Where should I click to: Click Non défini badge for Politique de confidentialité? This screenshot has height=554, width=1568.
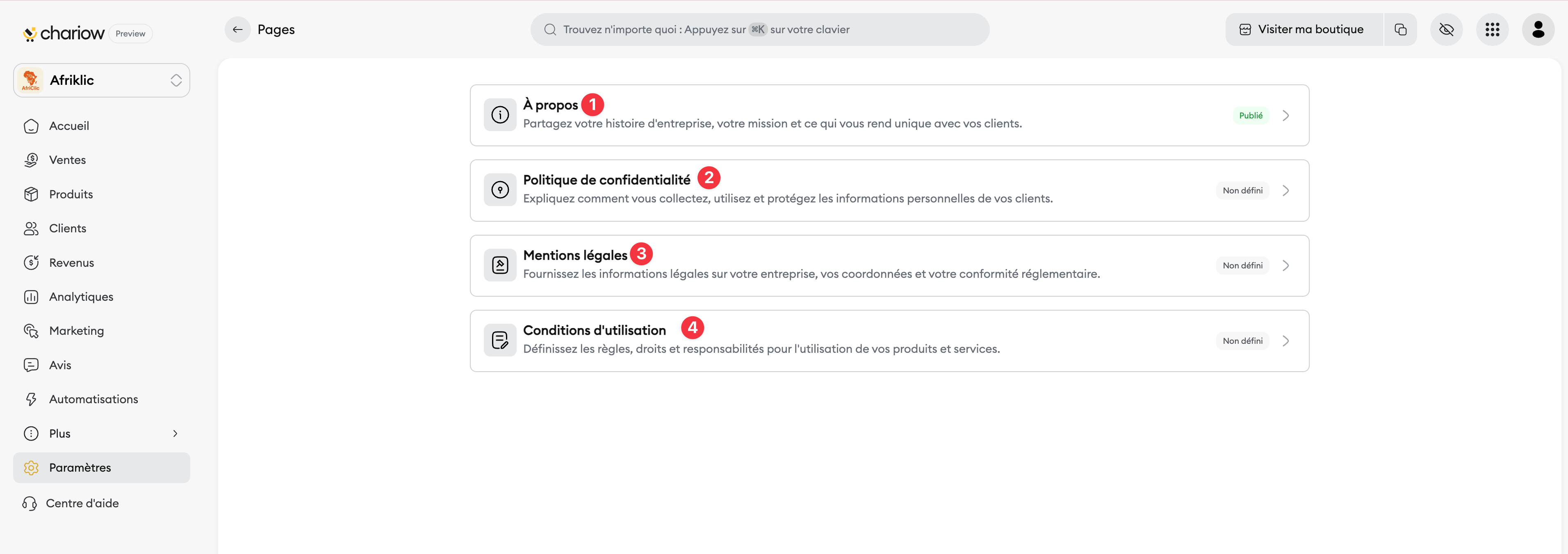tap(1242, 191)
